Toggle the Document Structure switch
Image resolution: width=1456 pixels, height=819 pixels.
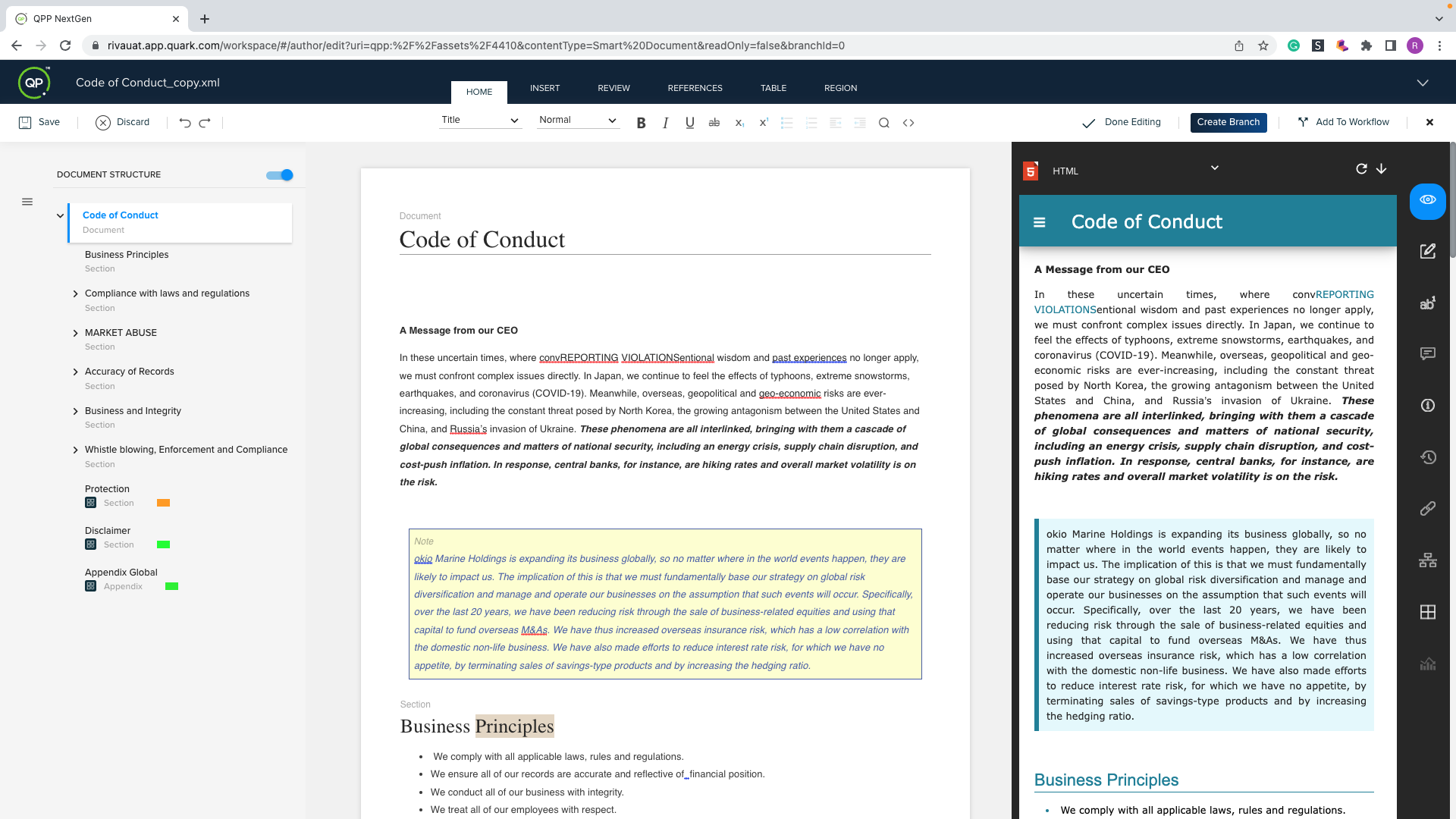pos(279,174)
